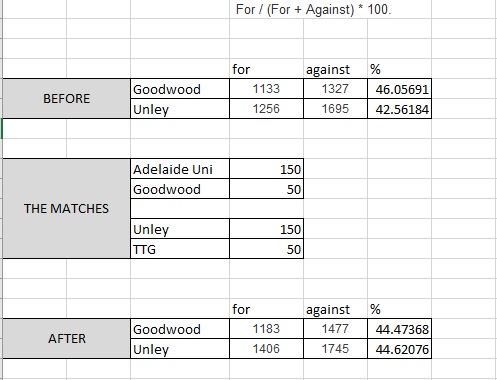The height and width of the screenshot is (380, 497).
Task: Select the merged AFTER label cell
Action: pyautogui.click(x=66, y=339)
